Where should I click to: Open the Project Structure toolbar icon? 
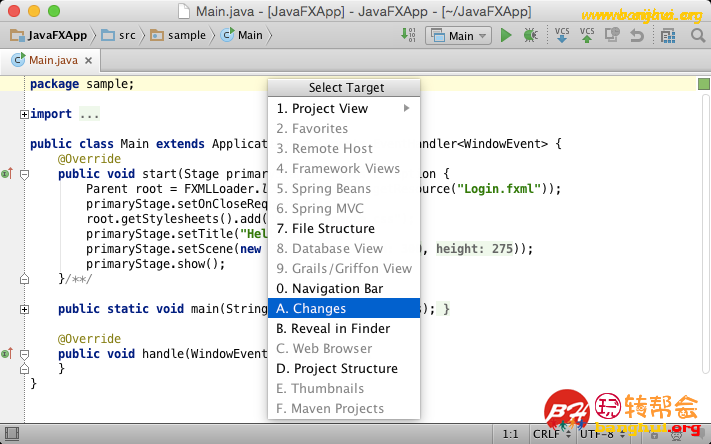coord(668,35)
